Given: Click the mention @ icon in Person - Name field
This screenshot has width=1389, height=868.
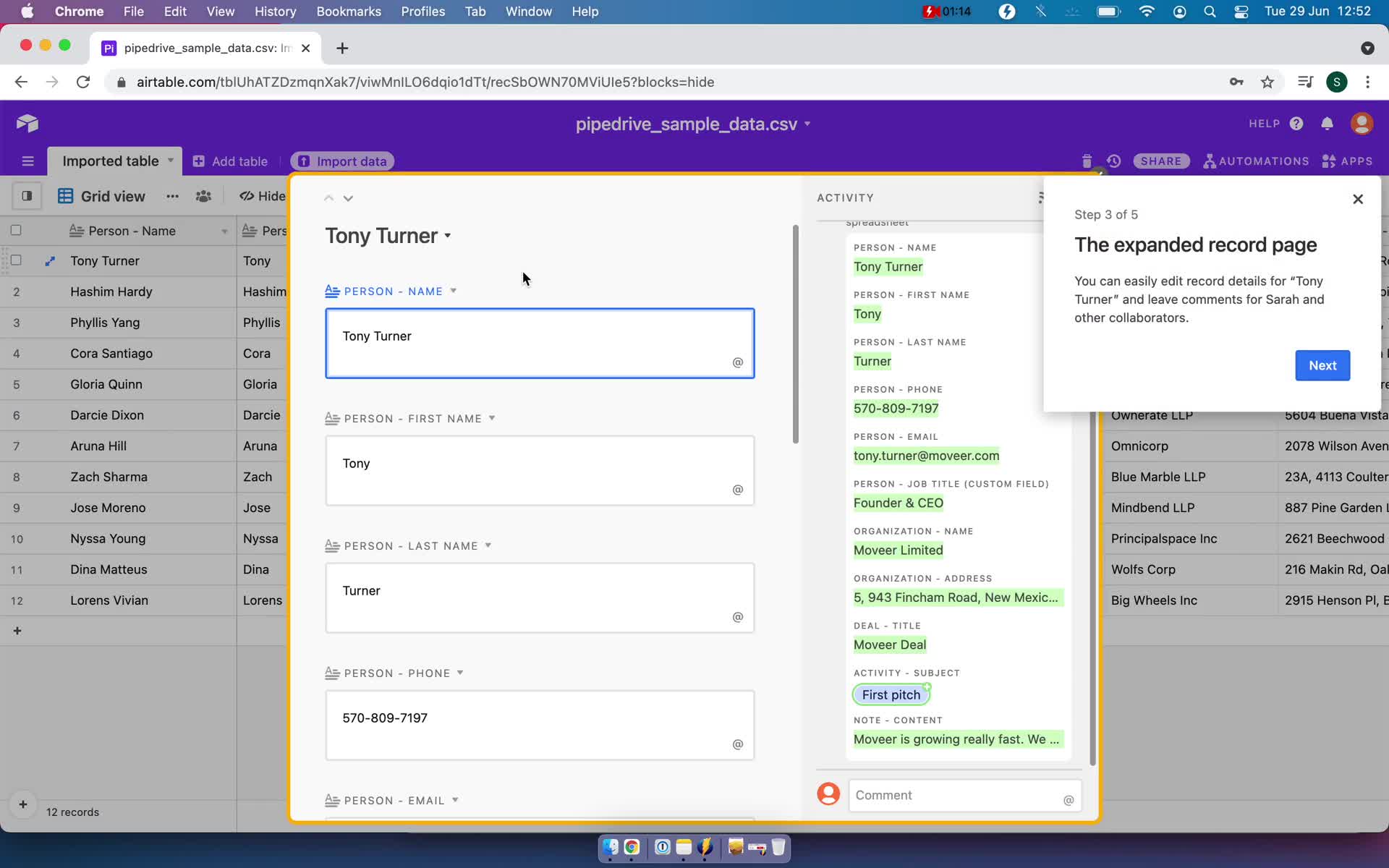Looking at the screenshot, I should click(738, 362).
